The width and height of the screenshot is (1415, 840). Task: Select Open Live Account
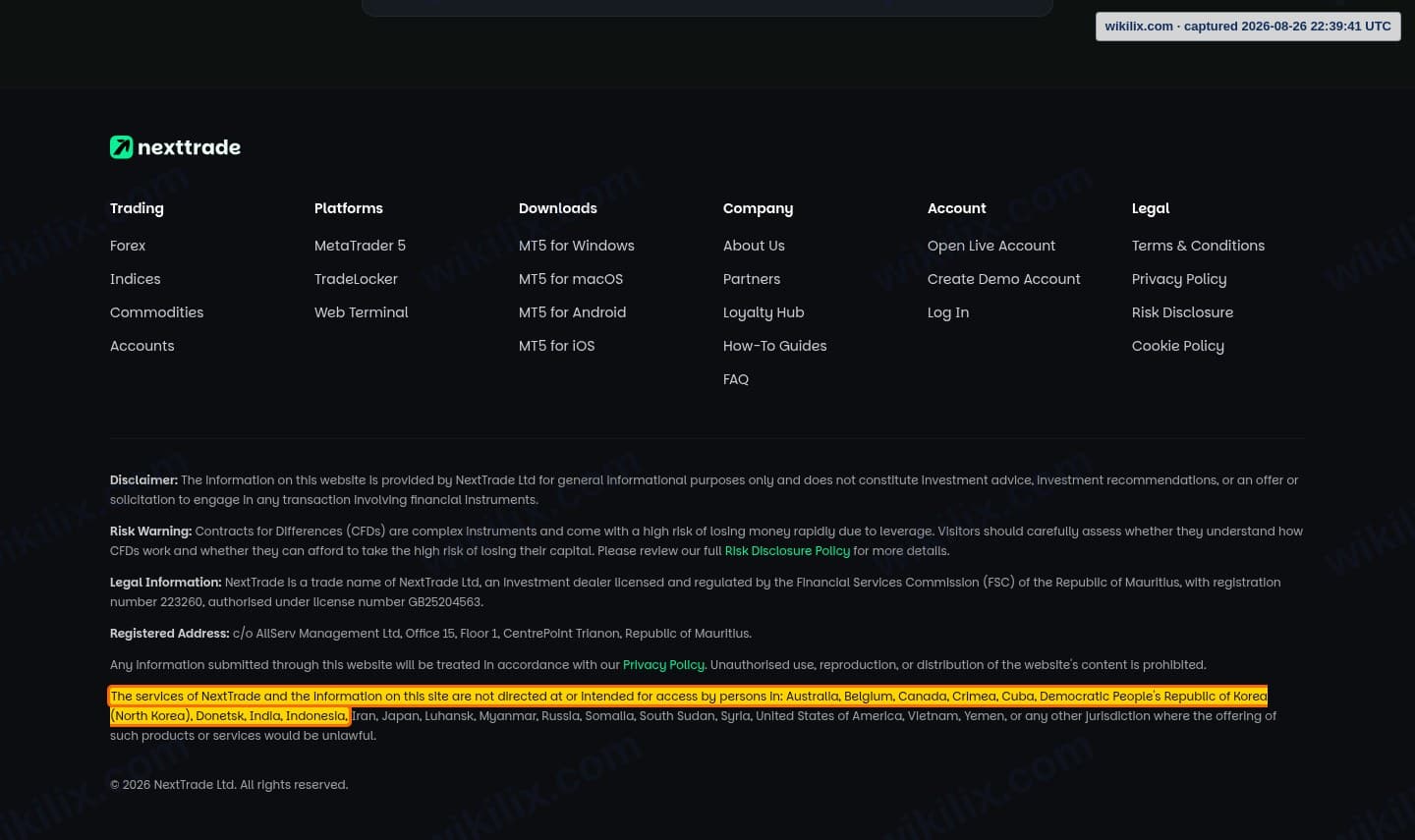coord(991,246)
